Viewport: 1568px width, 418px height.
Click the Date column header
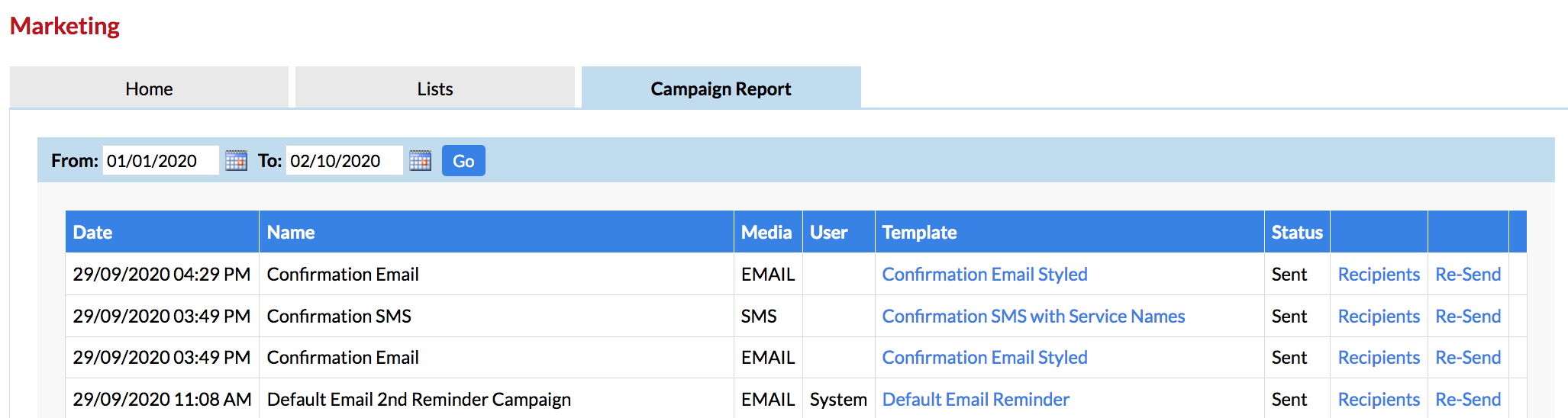tap(162, 232)
